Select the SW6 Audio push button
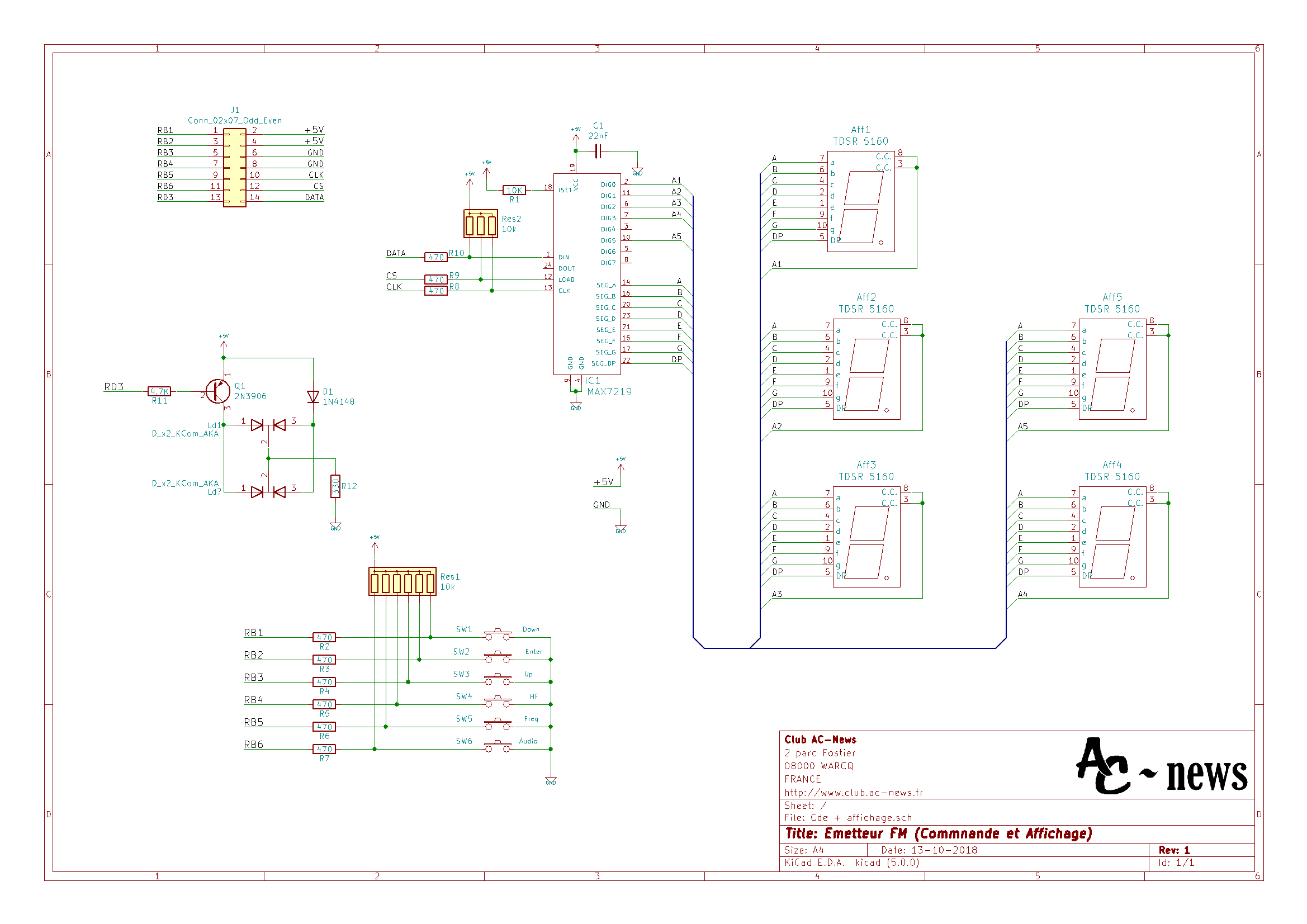1307x924 pixels. click(498, 746)
